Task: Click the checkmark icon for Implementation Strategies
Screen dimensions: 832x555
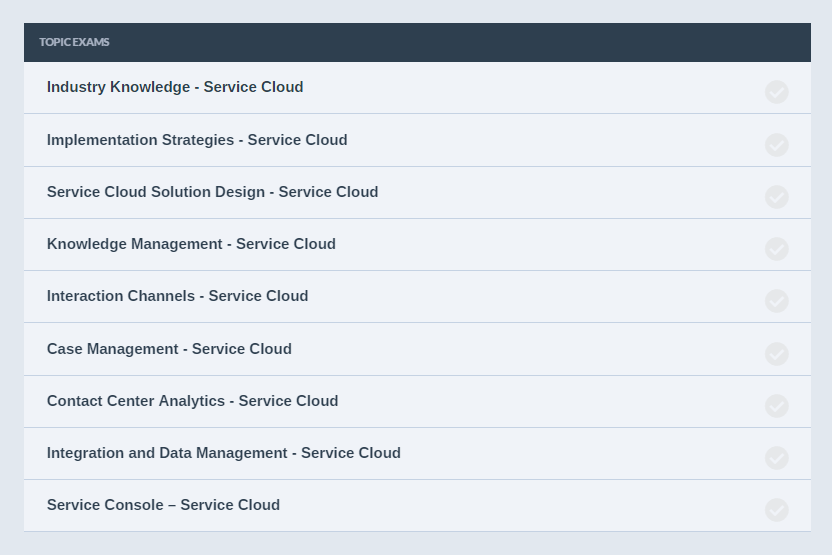Action: click(777, 145)
